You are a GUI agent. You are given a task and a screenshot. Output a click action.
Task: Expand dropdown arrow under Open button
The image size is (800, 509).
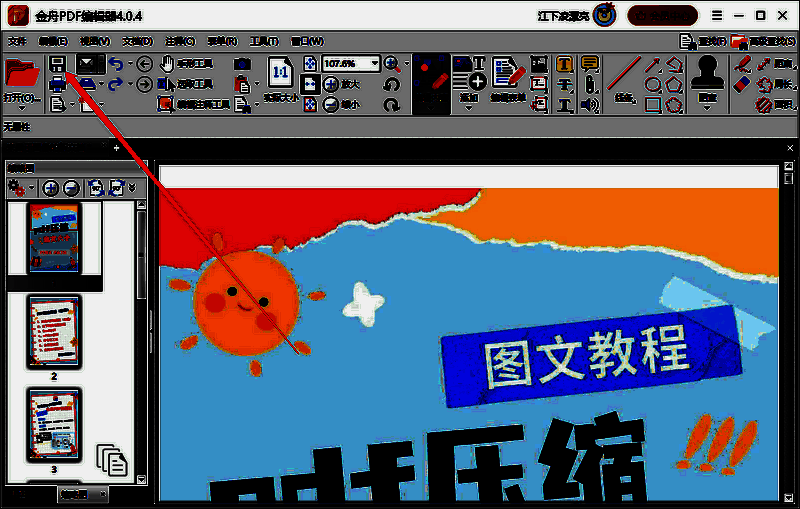coord(21,108)
